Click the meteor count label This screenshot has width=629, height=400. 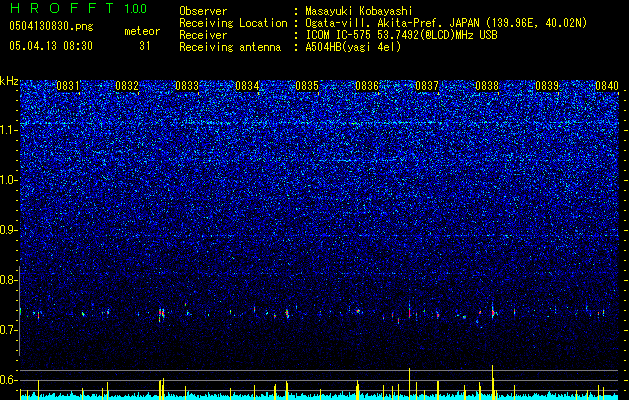[142, 31]
